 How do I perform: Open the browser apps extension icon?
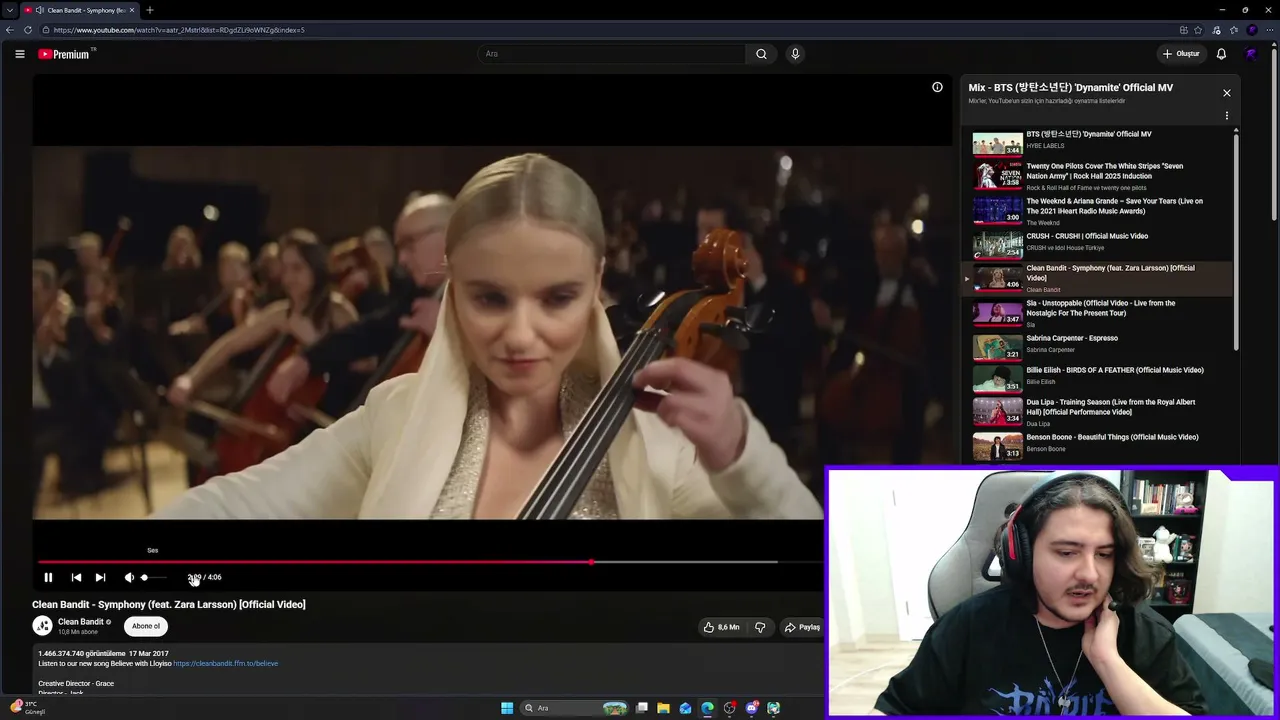(x=1184, y=30)
